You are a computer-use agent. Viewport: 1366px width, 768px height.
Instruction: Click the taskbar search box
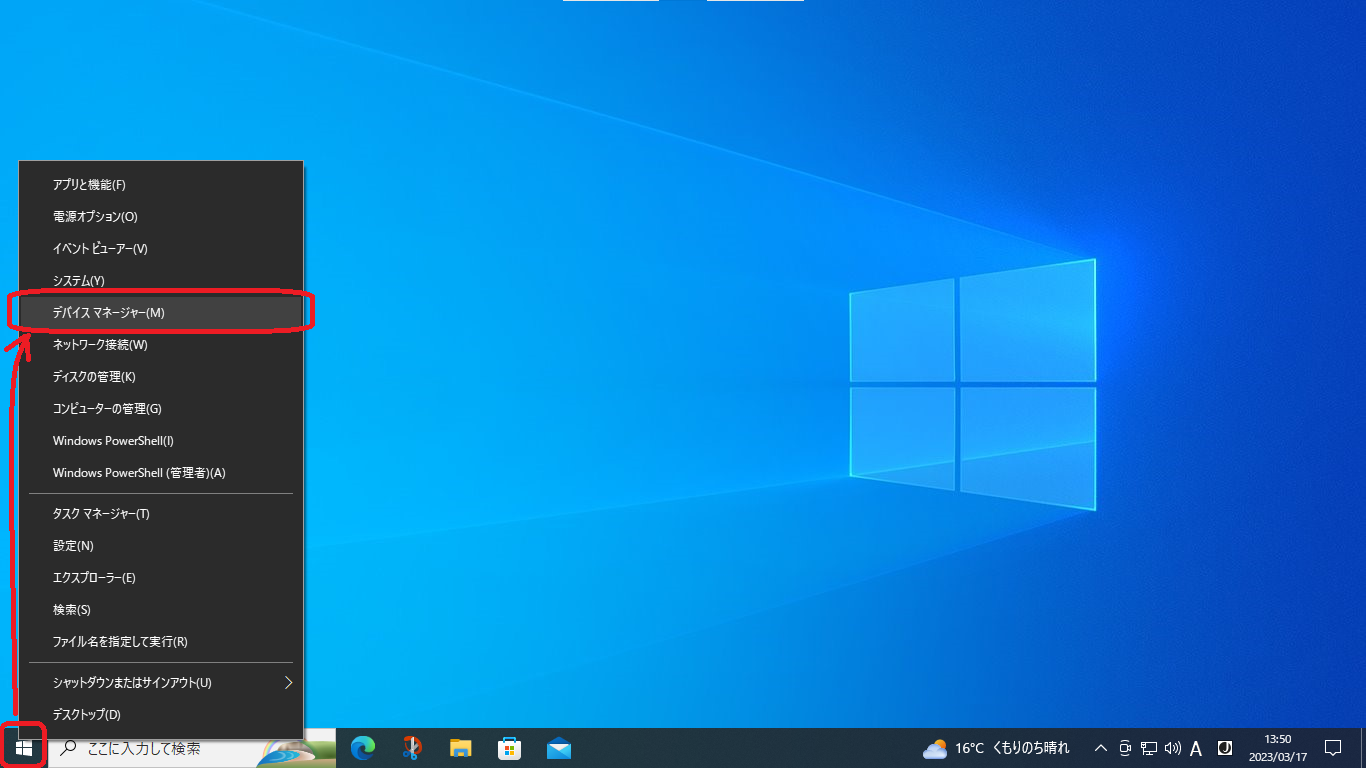[160, 748]
